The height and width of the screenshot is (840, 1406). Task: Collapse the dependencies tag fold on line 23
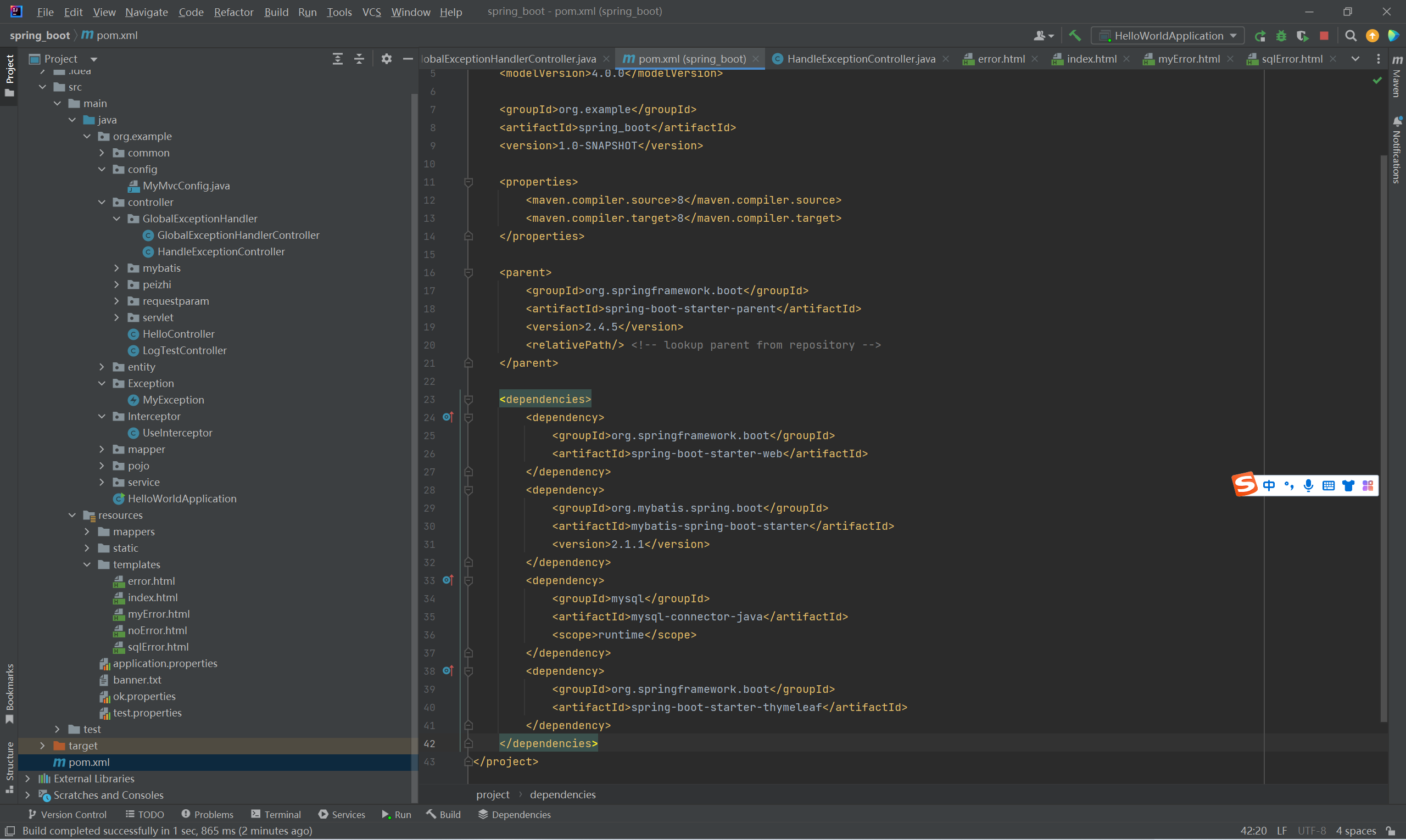point(468,400)
